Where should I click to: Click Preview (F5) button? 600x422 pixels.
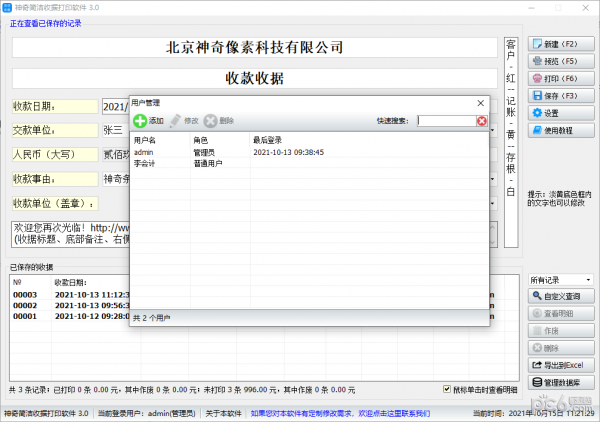pyautogui.click(x=561, y=61)
